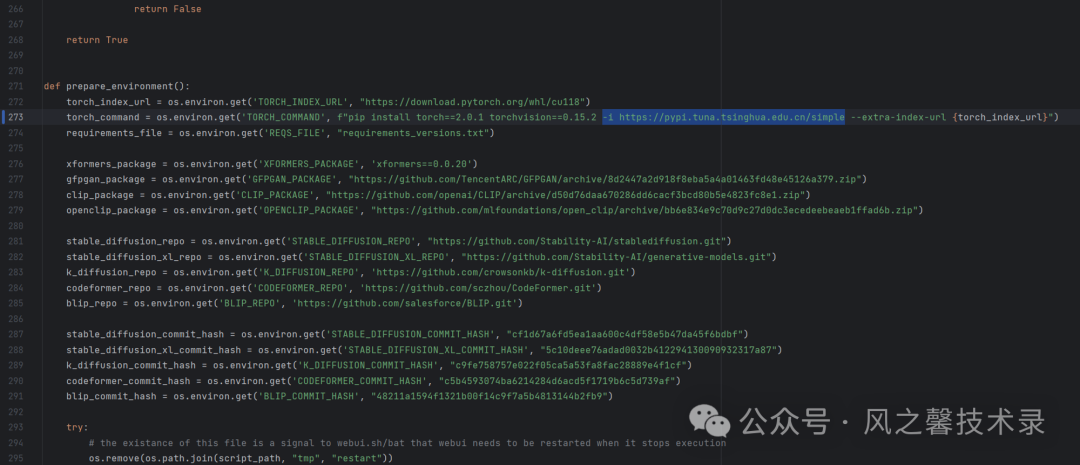Click the hash string starting with 'c5b4593074ba'
The image size is (1080, 465).
pos(557,381)
